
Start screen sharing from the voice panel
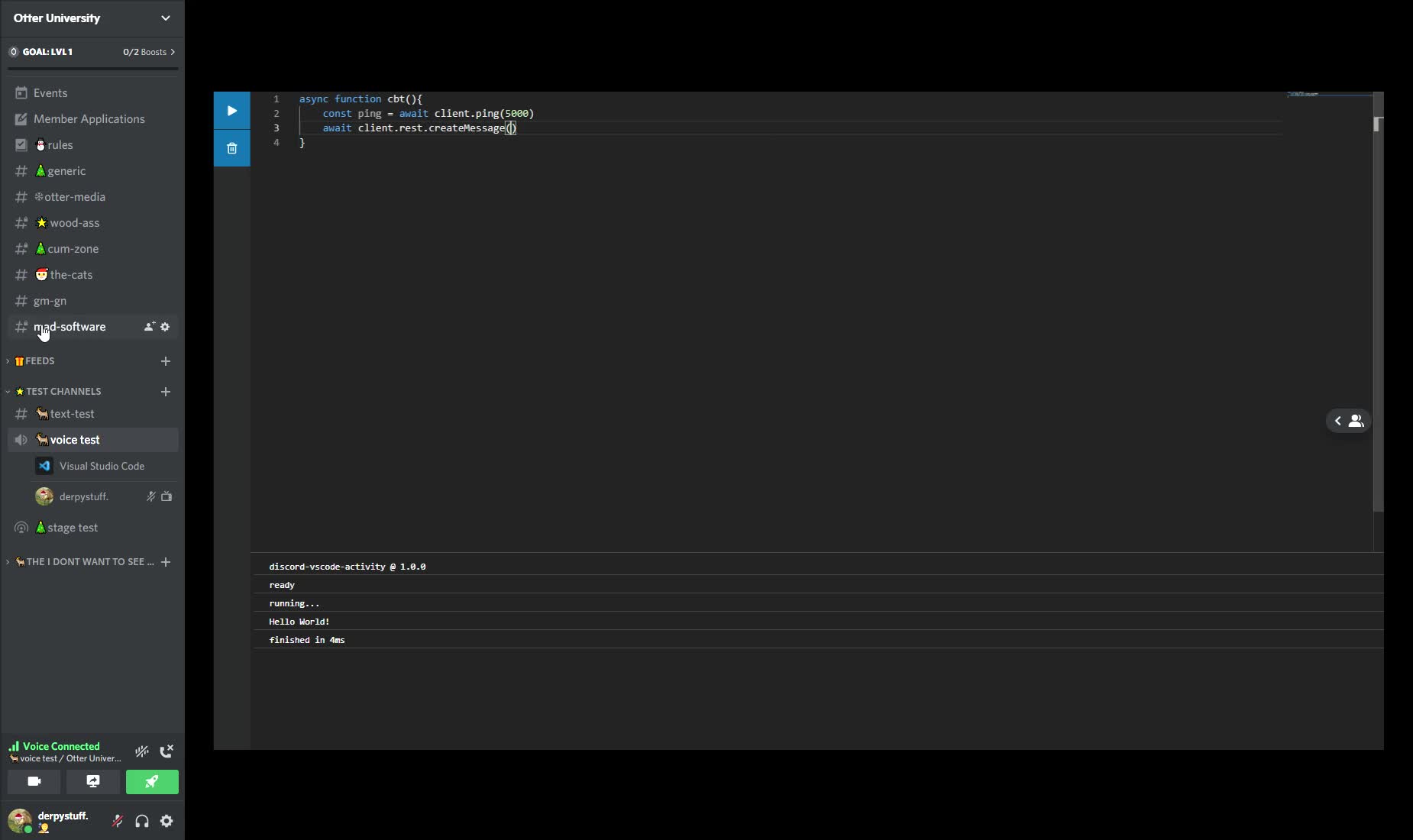(92, 781)
